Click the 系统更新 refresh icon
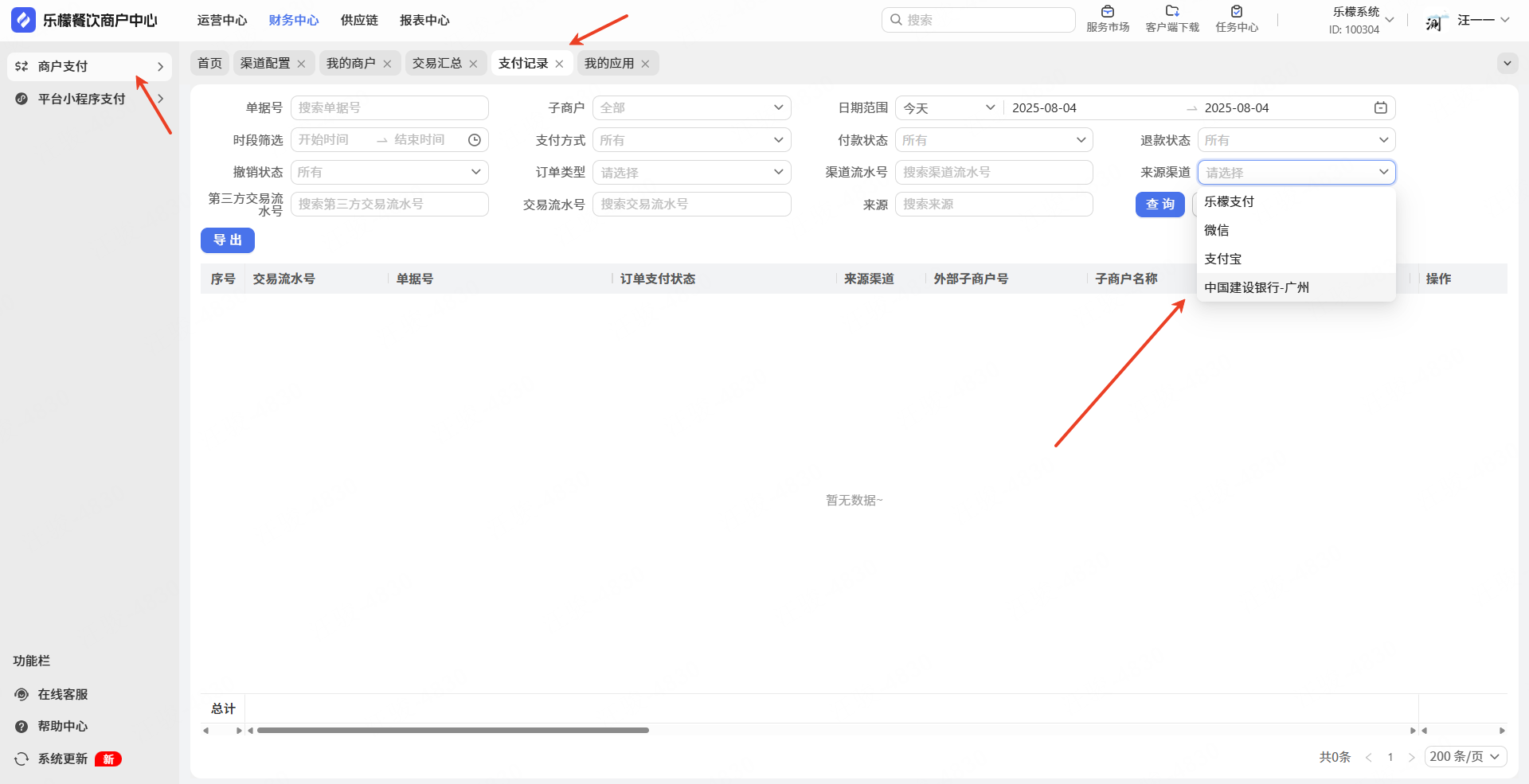This screenshot has width=1529, height=784. click(22, 759)
